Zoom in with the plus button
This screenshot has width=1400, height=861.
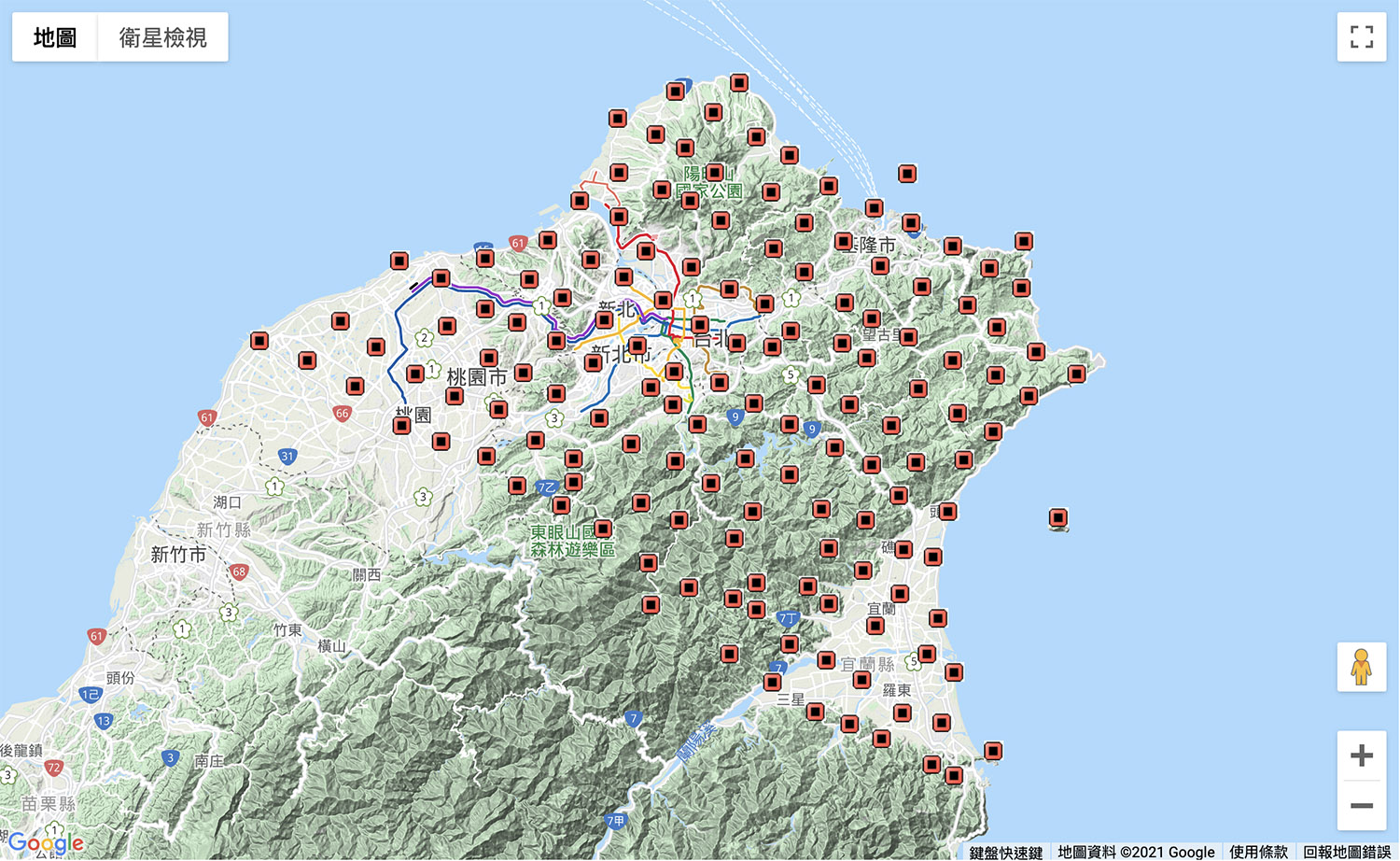(x=1361, y=755)
